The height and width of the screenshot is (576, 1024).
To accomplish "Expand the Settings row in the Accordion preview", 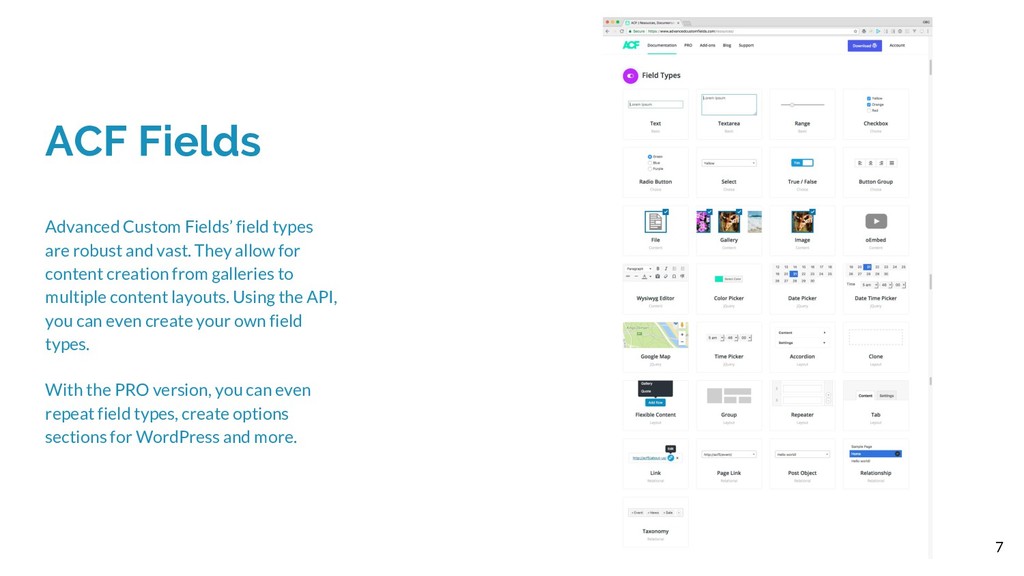I will tap(802, 342).
